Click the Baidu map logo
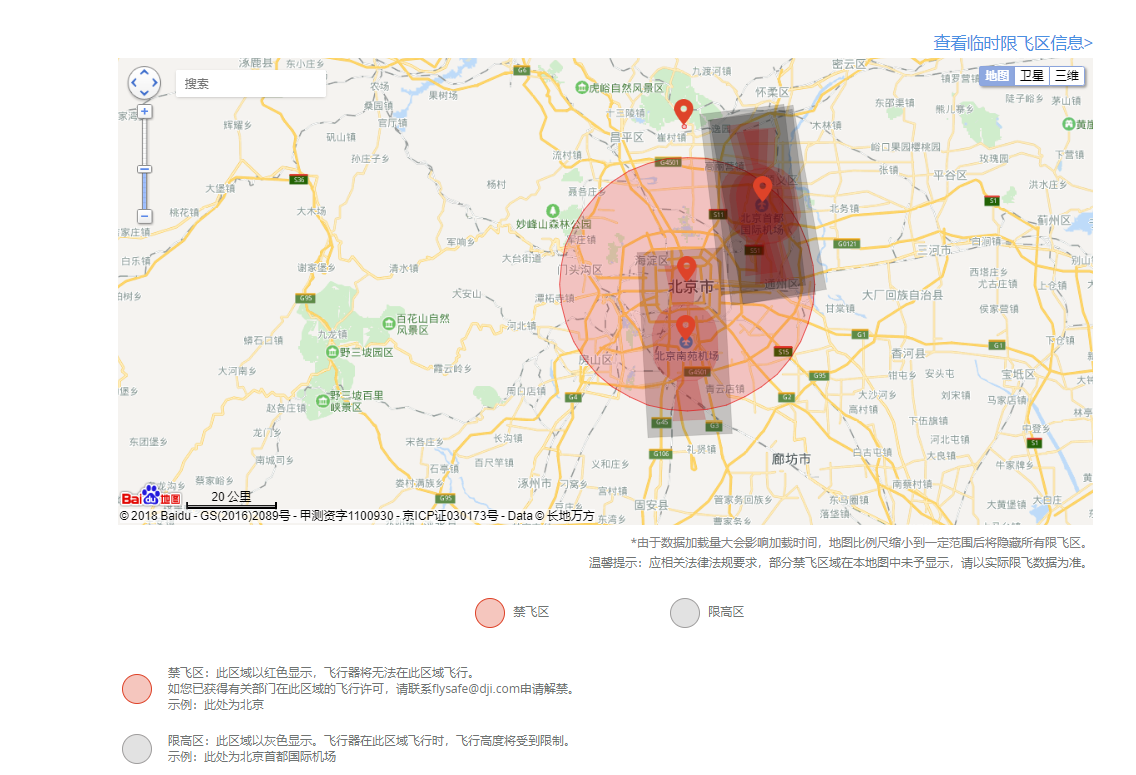1136x775 pixels. pos(151,496)
